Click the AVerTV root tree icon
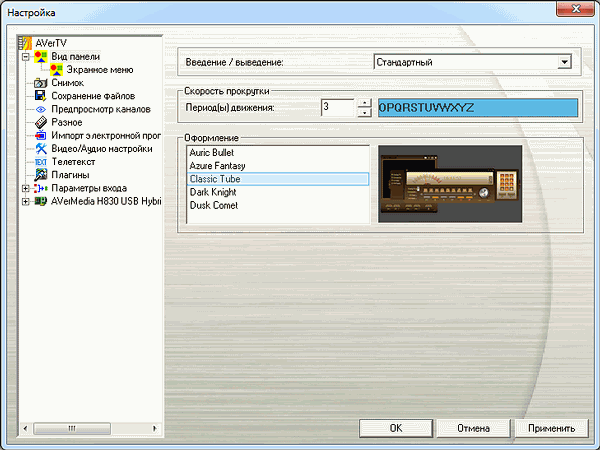This screenshot has height=450, width=600. 25,43
